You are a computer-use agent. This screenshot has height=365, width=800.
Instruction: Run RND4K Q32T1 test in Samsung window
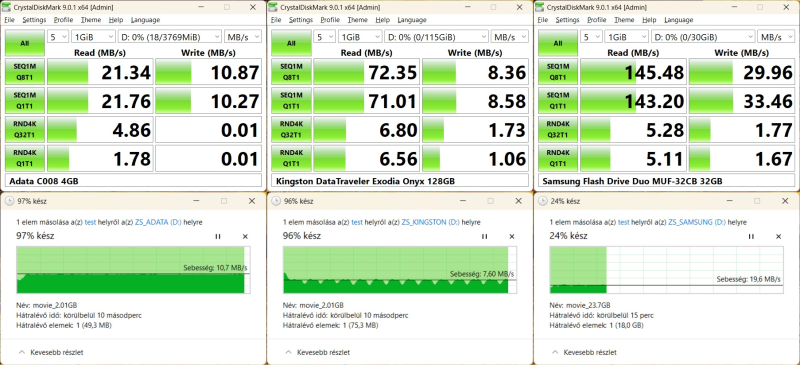[558, 129]
